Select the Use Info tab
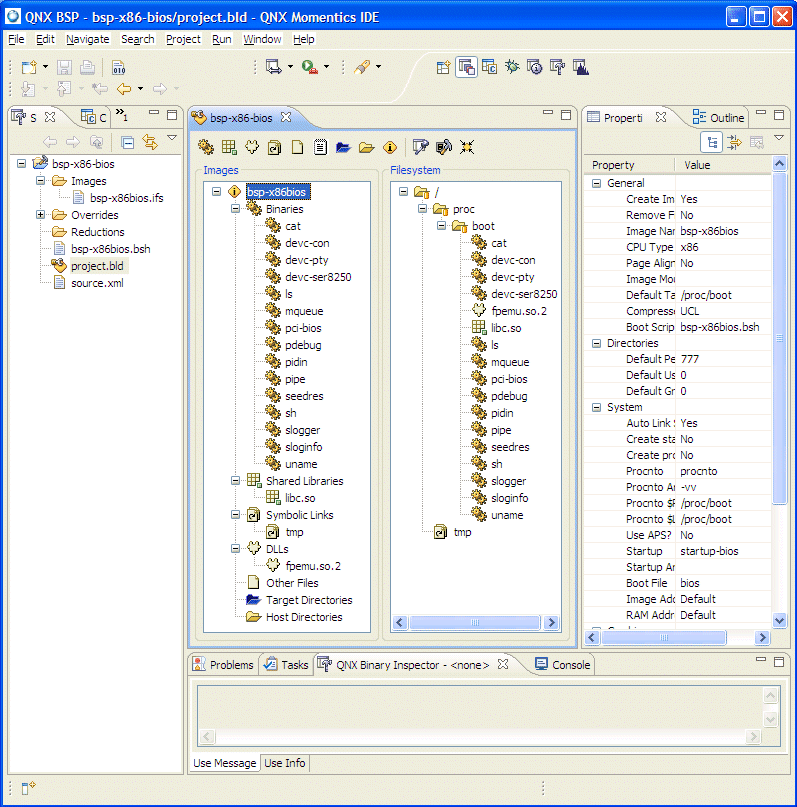Screen dimensions: 797x807 tap(285, 763)
